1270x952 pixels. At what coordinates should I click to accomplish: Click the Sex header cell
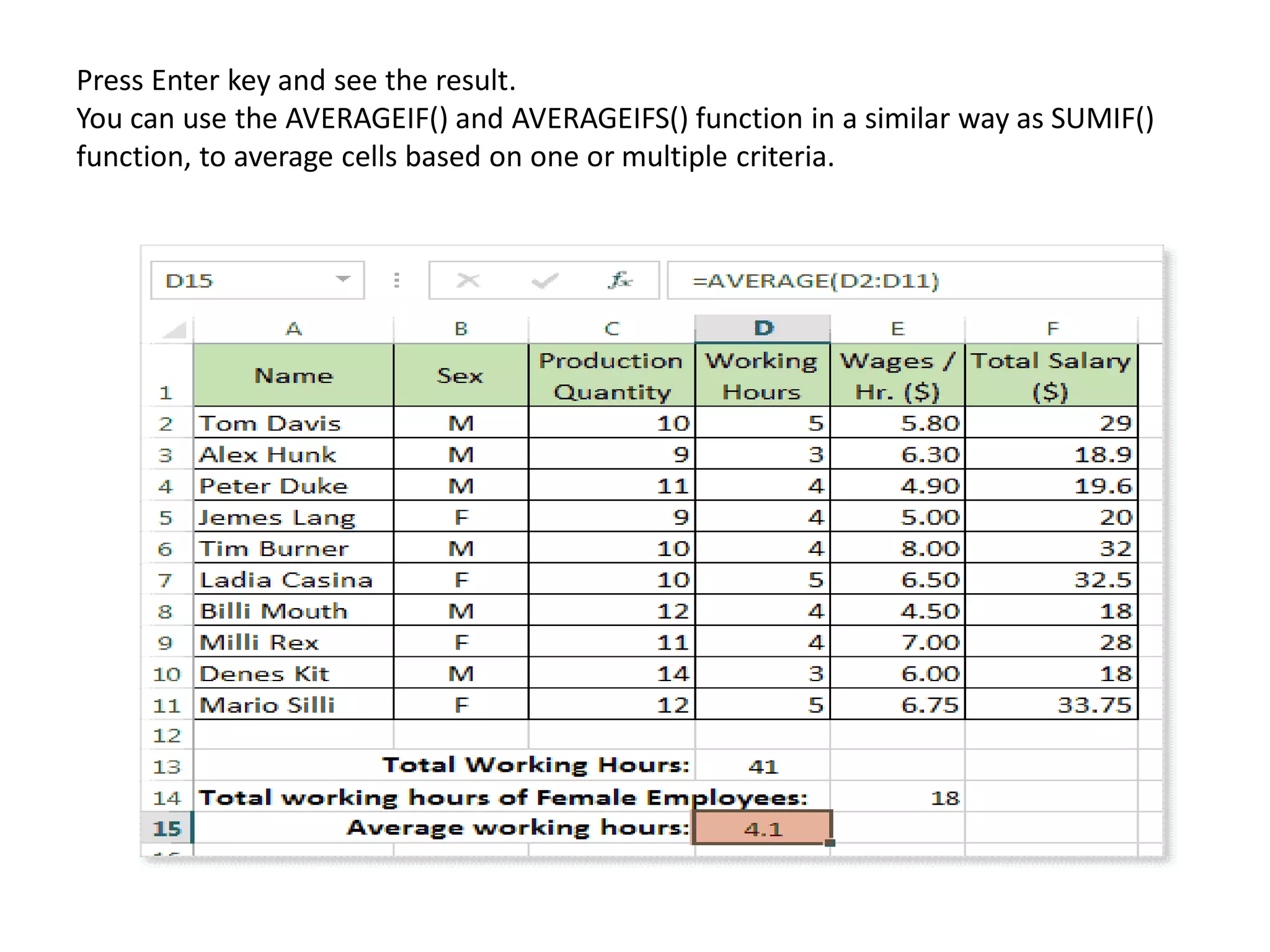point(461,376)
